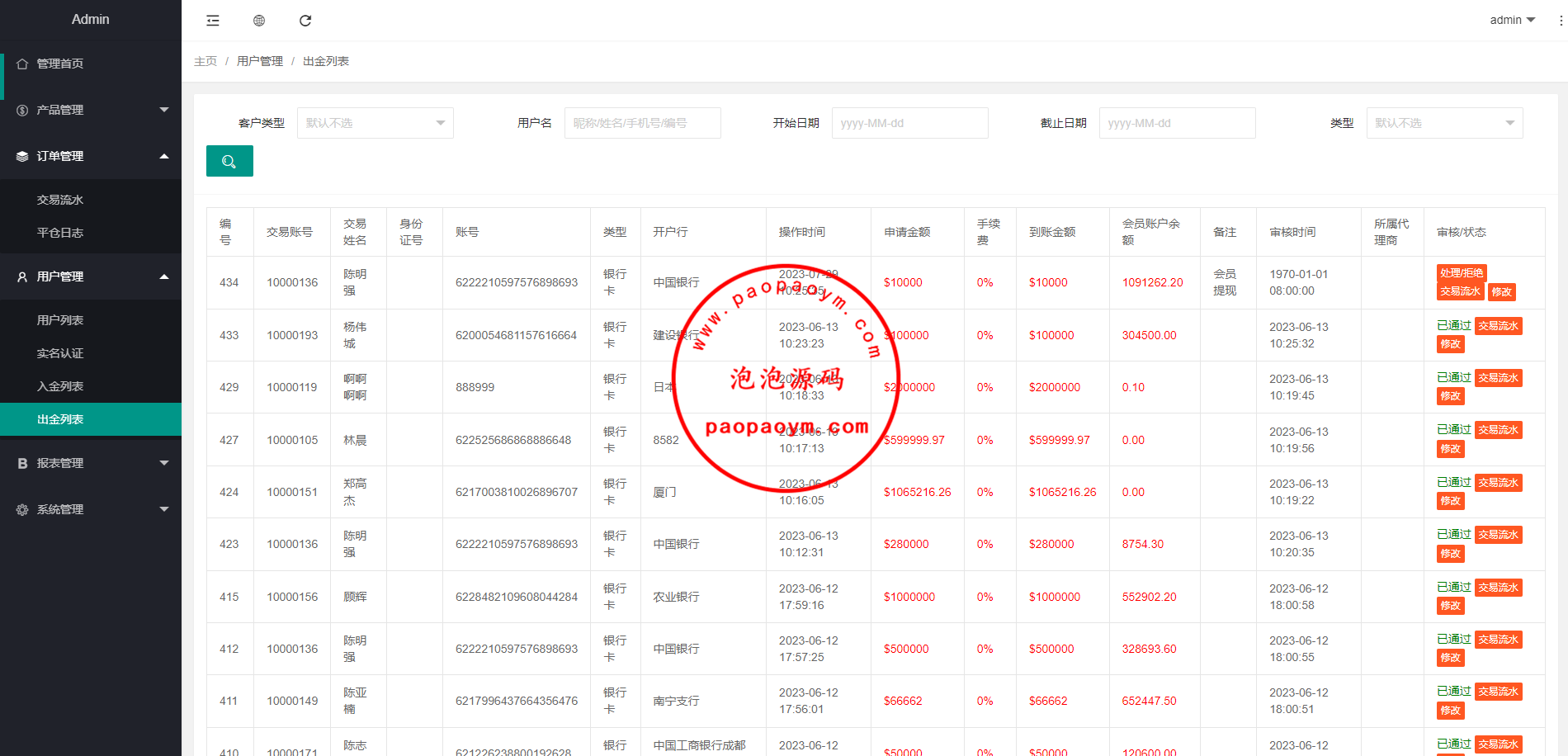
Task: Click the more options dots at top right
Action: click(x=1560, y=21)
